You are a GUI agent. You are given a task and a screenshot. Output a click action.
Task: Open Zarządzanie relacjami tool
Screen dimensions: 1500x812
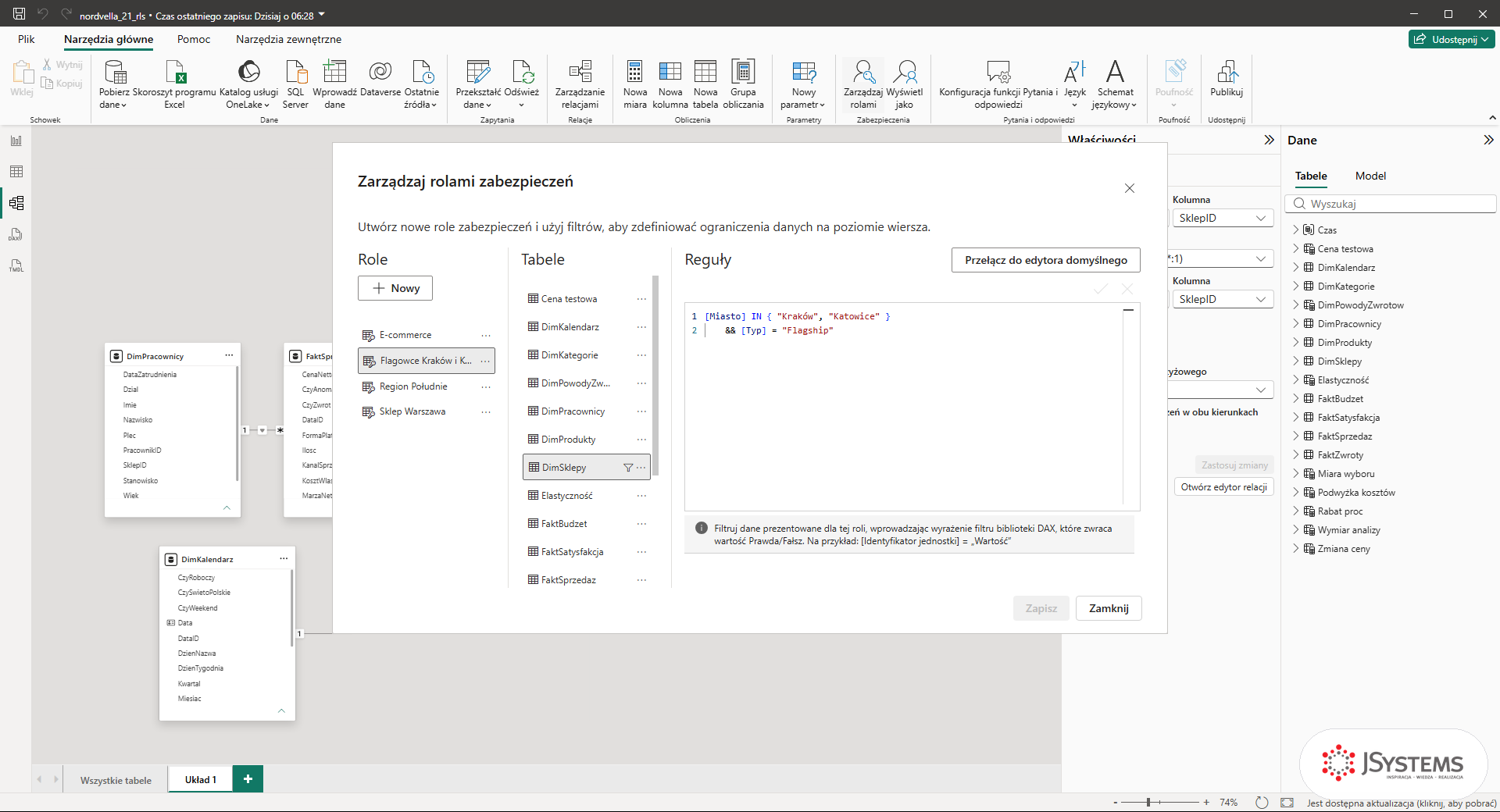(580, 84)
